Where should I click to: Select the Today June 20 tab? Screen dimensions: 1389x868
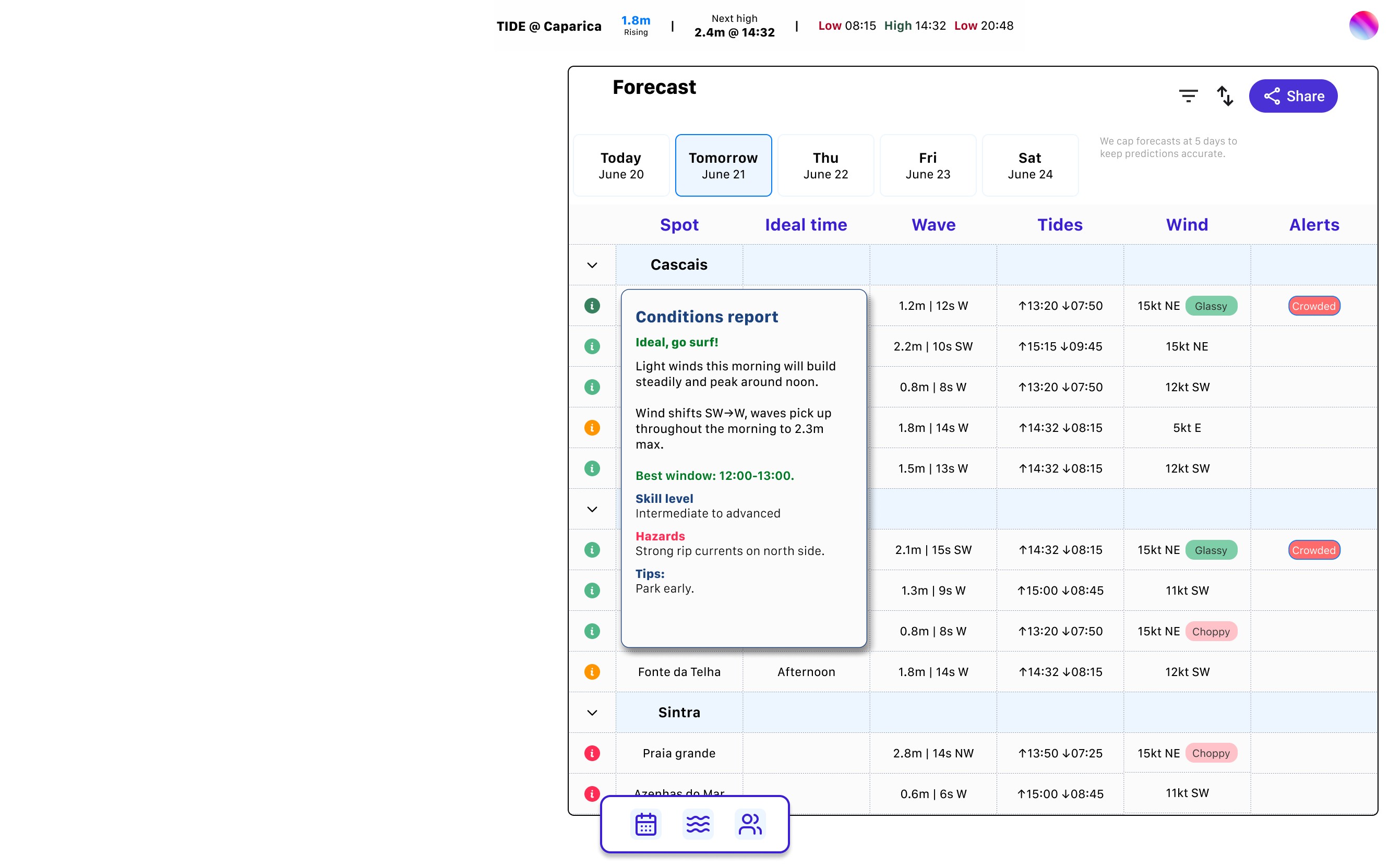(621, 165)
